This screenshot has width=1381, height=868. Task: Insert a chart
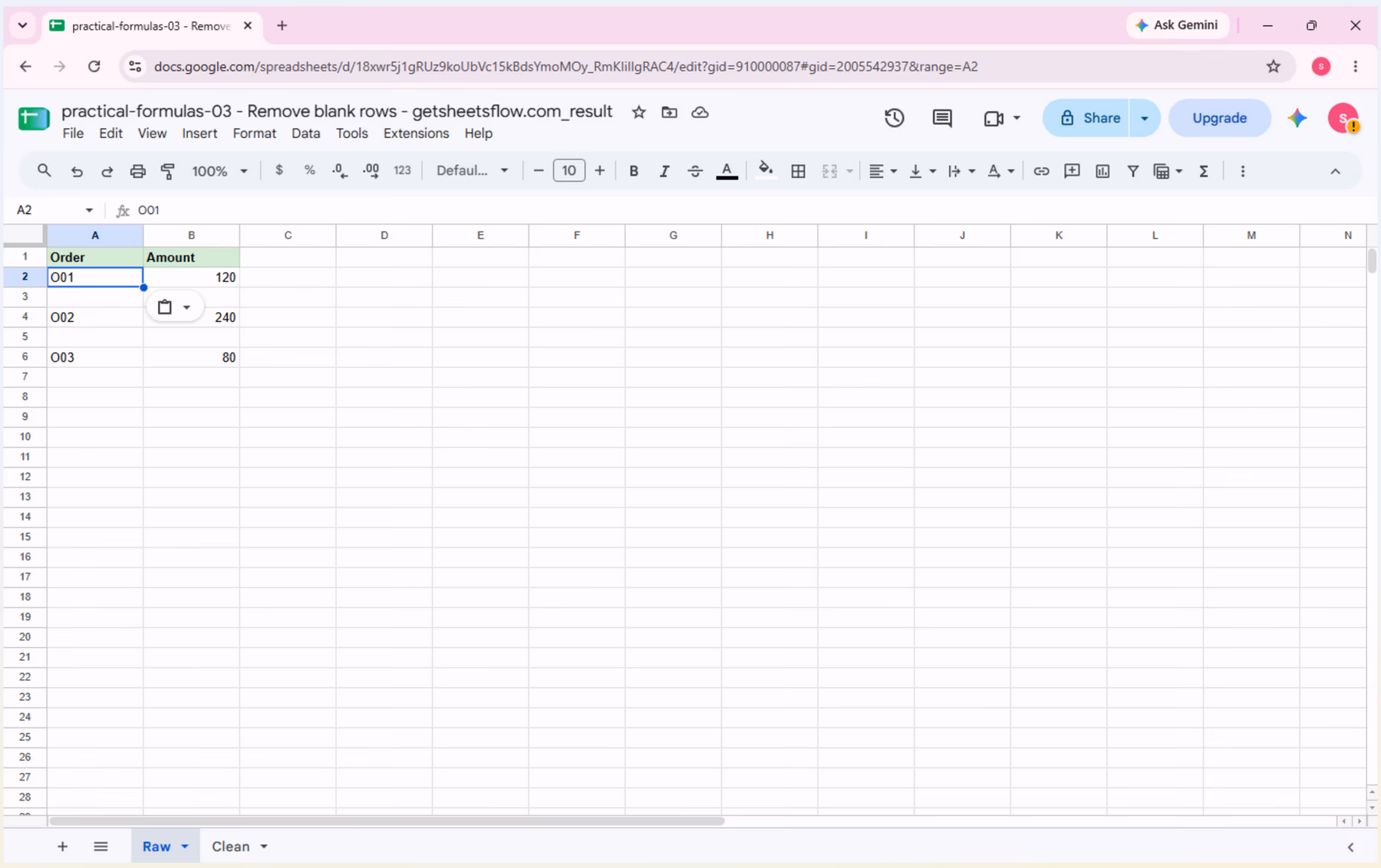[1102, 171]
